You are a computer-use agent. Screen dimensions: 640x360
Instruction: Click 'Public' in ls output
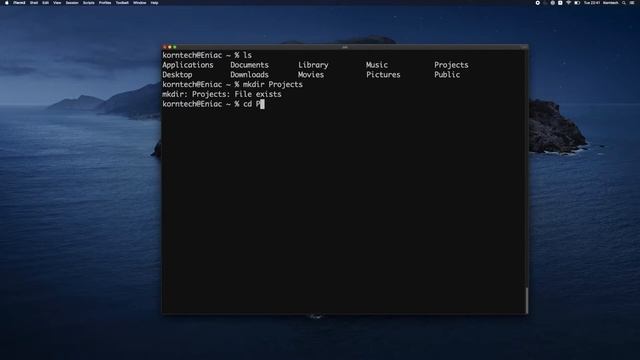coord(447,75)
